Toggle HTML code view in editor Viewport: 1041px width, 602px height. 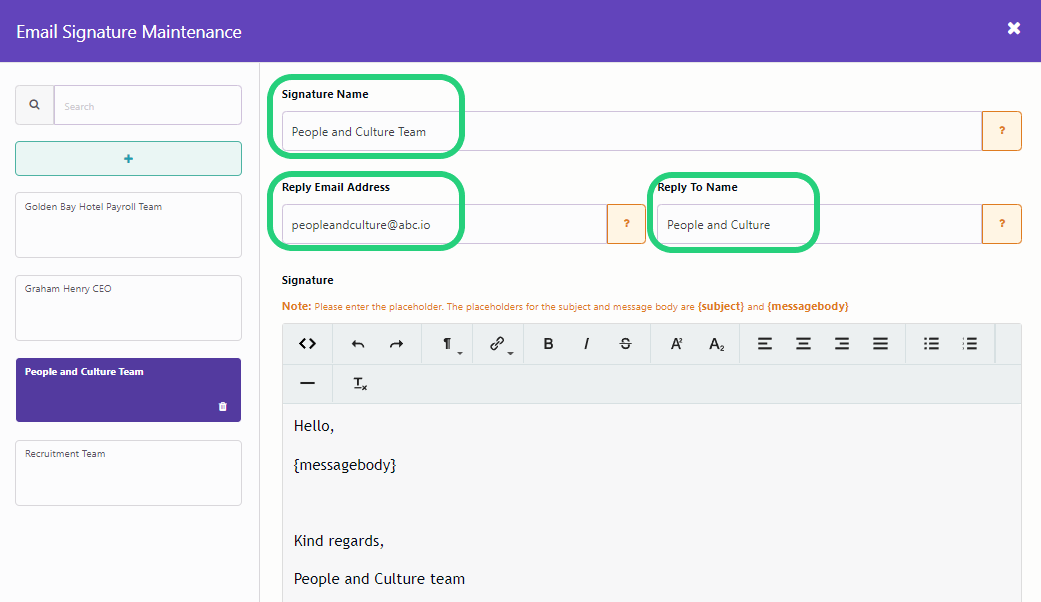[307, 344]
